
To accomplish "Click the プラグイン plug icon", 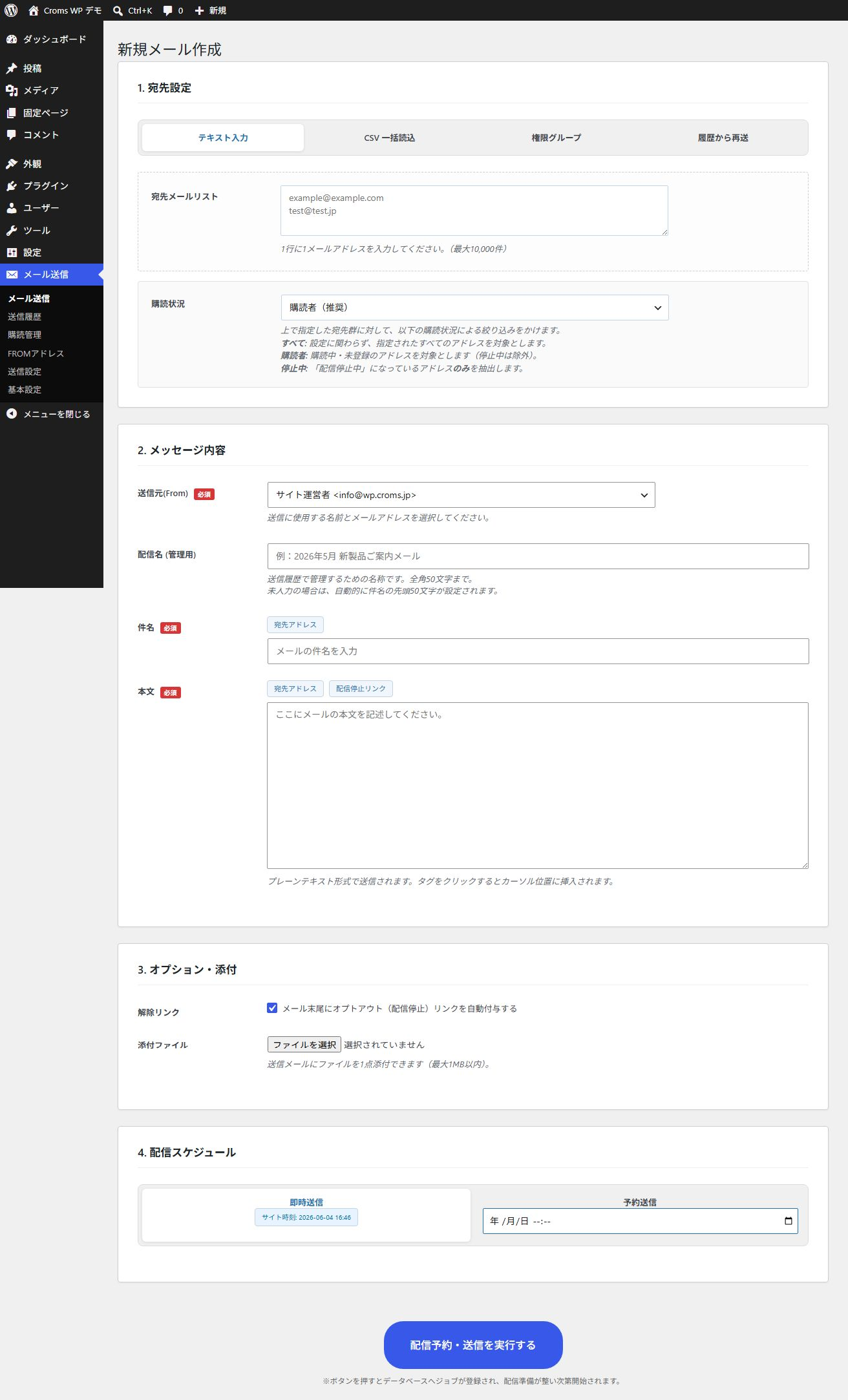I will 12,186.
